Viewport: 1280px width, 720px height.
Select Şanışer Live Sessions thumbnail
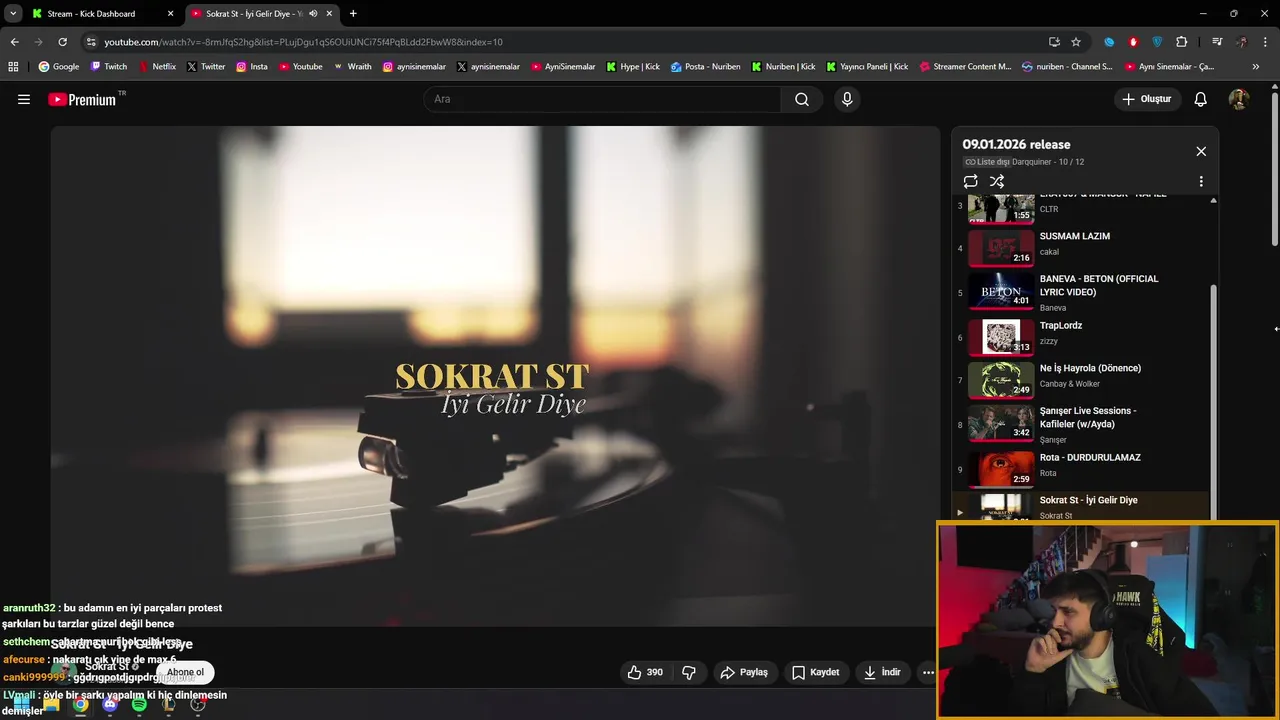[1001, 422]
